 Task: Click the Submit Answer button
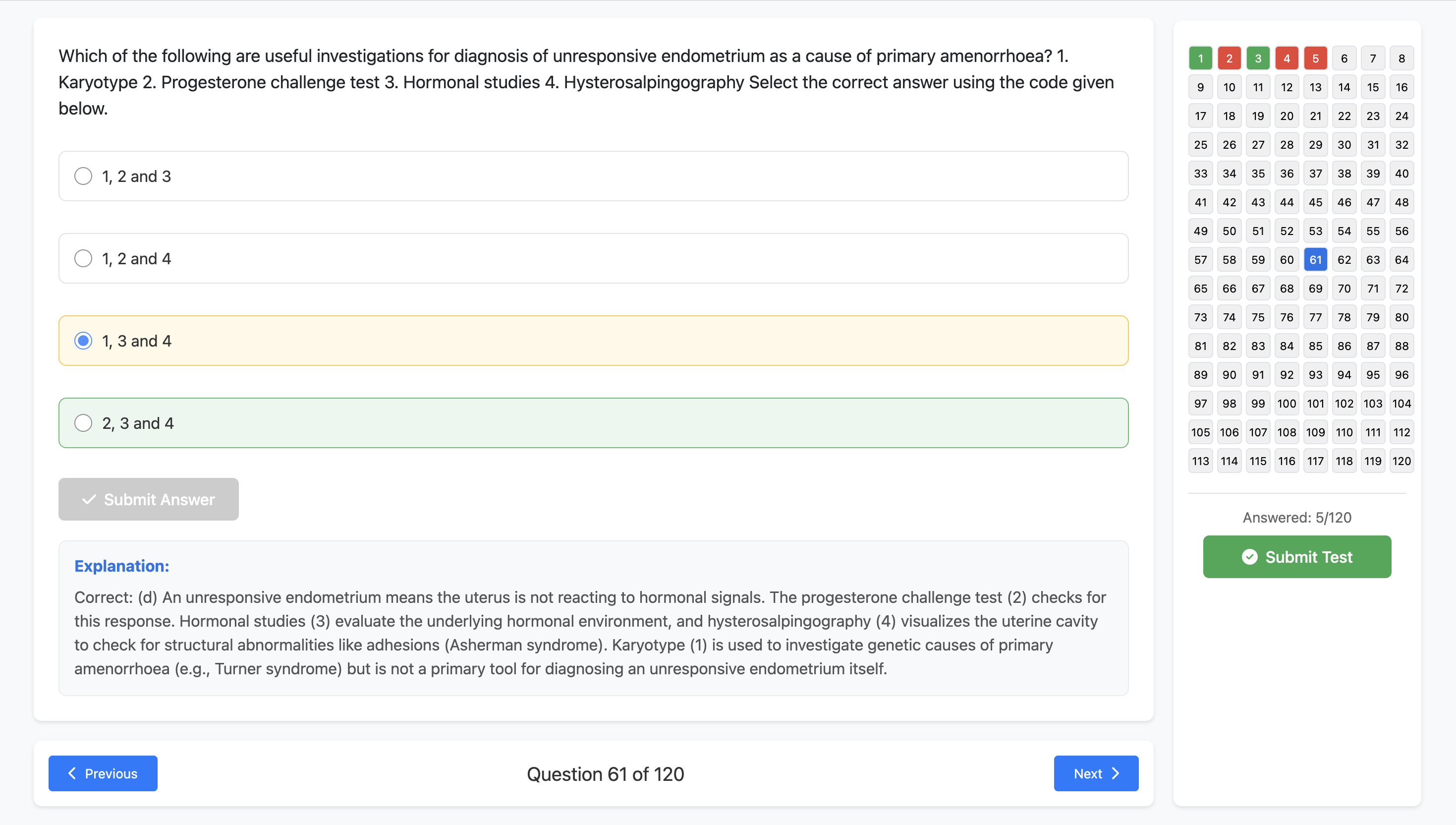[x=148, y=499]
